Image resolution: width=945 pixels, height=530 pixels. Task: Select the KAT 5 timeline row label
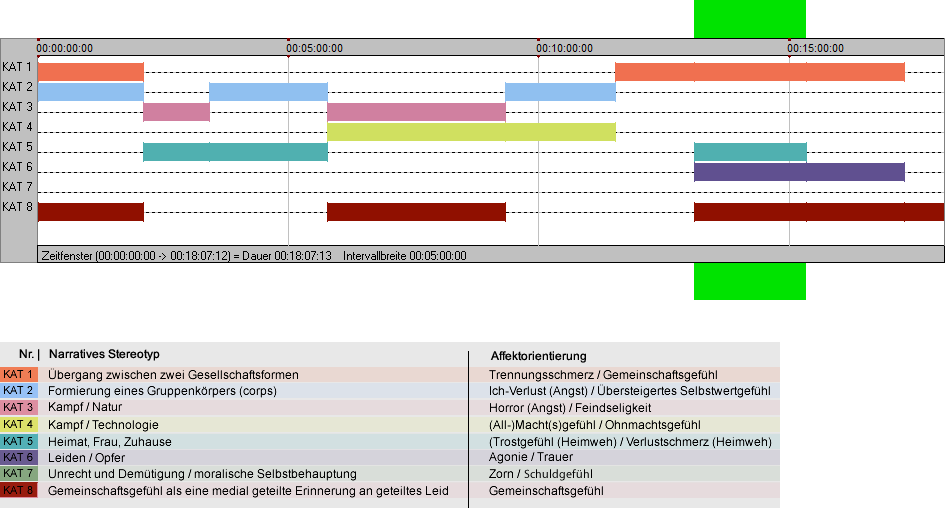tap(17, 147)
